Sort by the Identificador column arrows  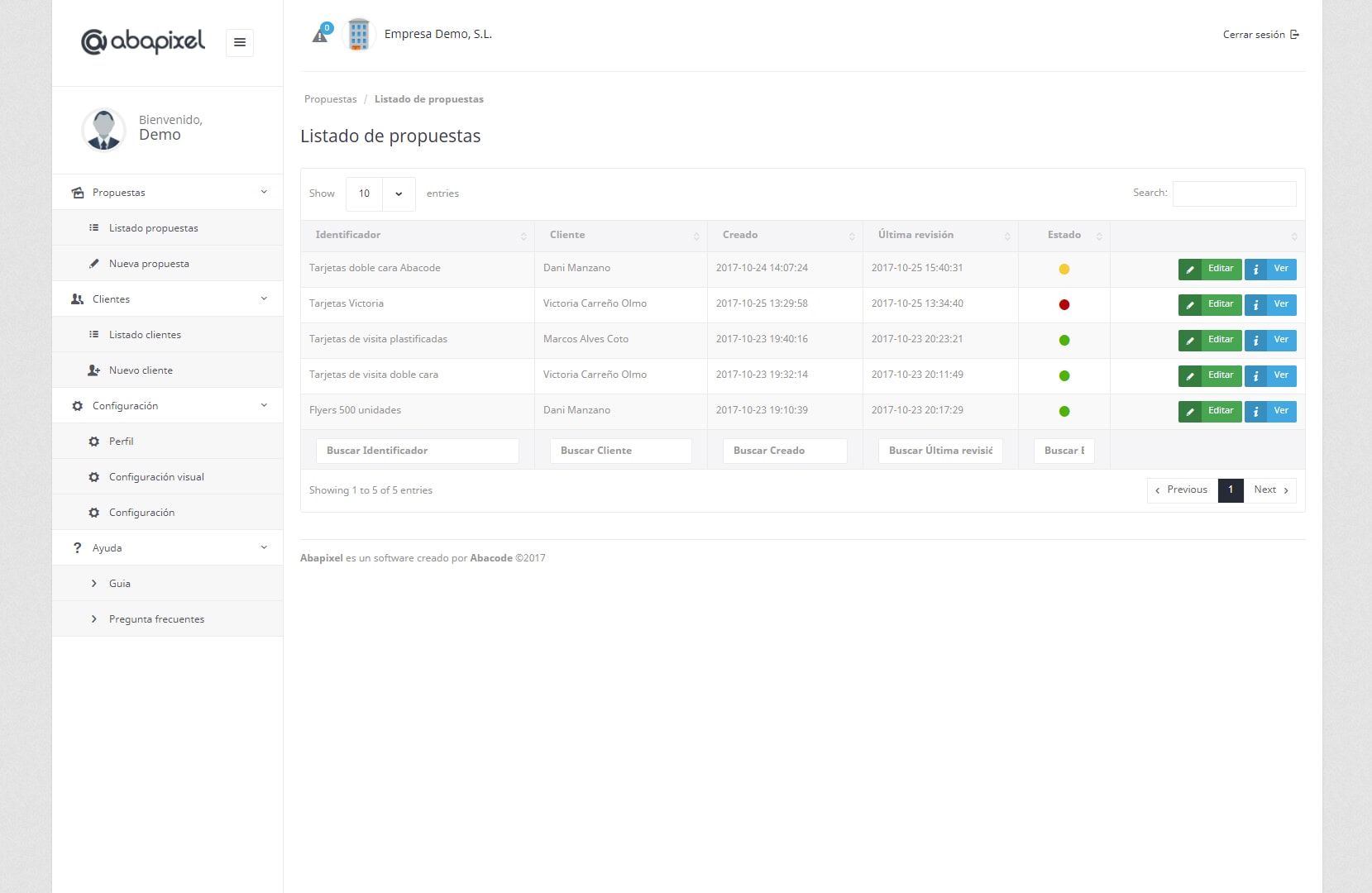tap(523, 236)
